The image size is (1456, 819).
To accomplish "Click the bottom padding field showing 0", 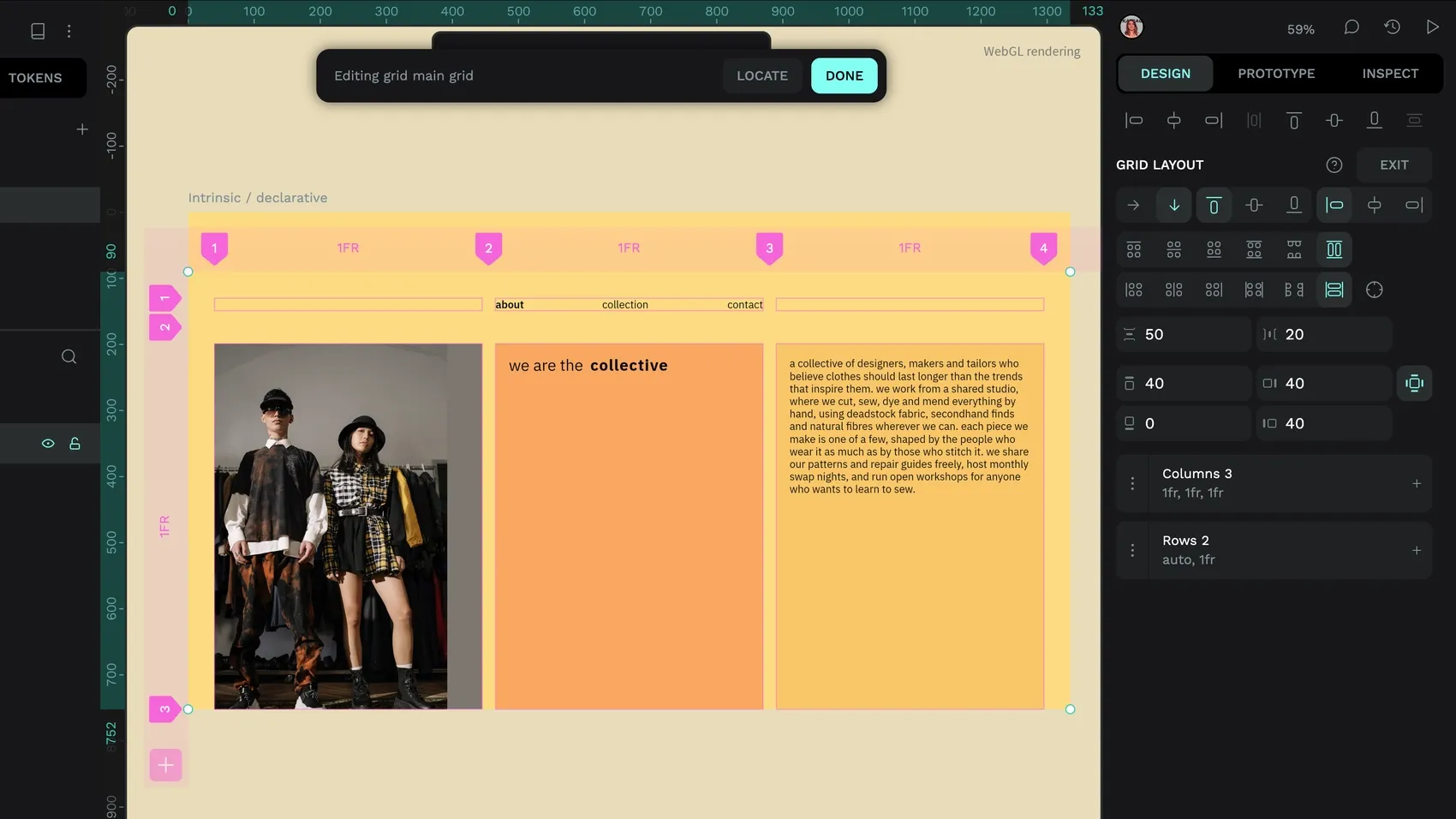I will pyautogui.click(x=1184, y=423).
